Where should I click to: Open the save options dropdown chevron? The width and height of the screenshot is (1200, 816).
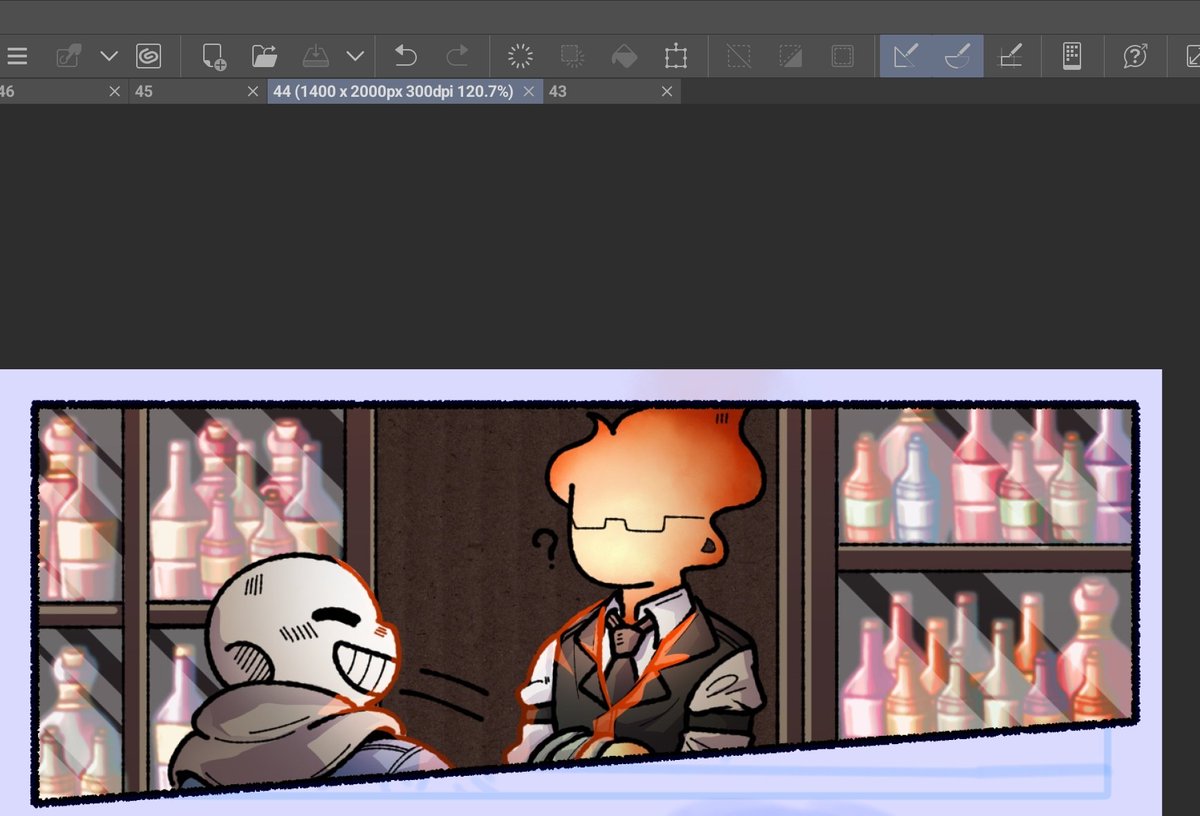355,55
